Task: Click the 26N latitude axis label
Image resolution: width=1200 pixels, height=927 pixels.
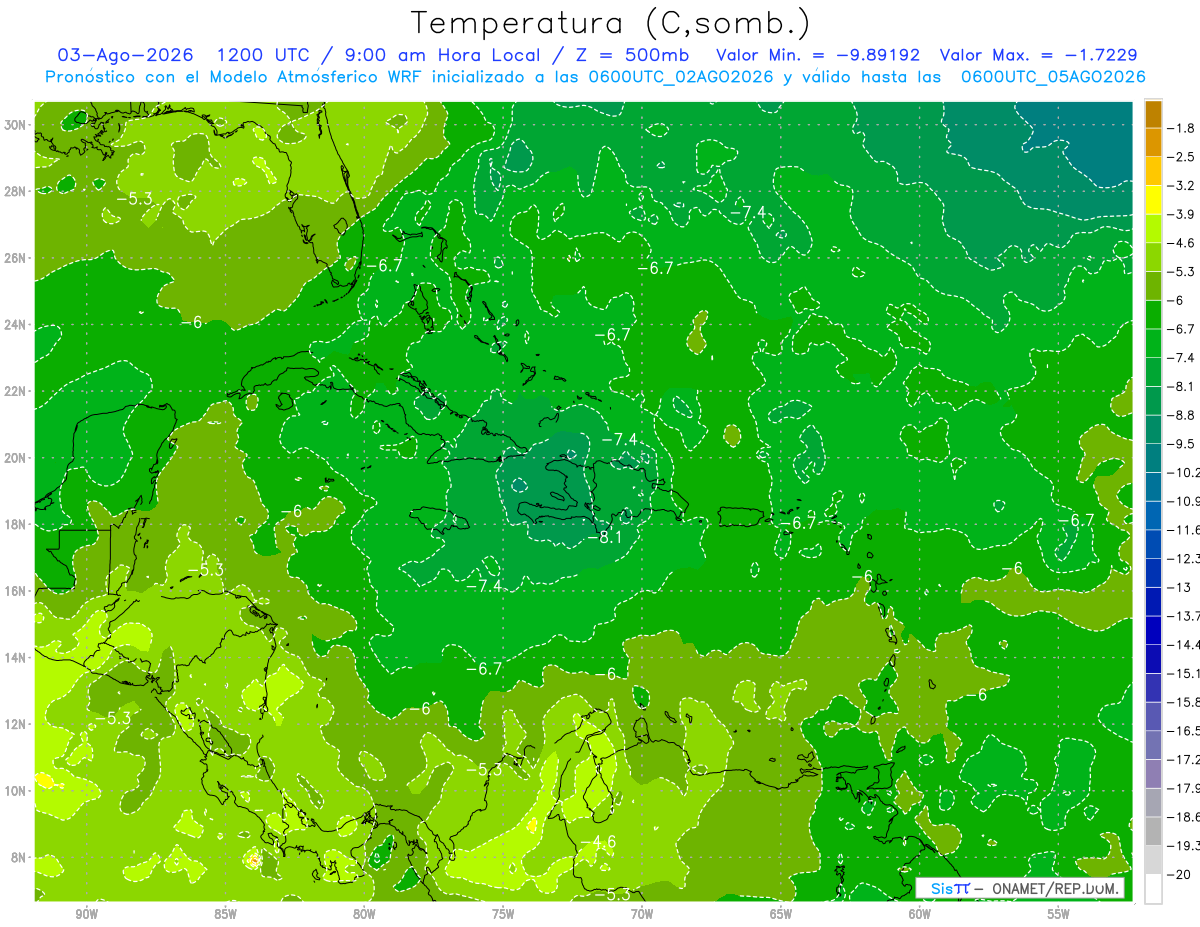Action: [15, 258]
